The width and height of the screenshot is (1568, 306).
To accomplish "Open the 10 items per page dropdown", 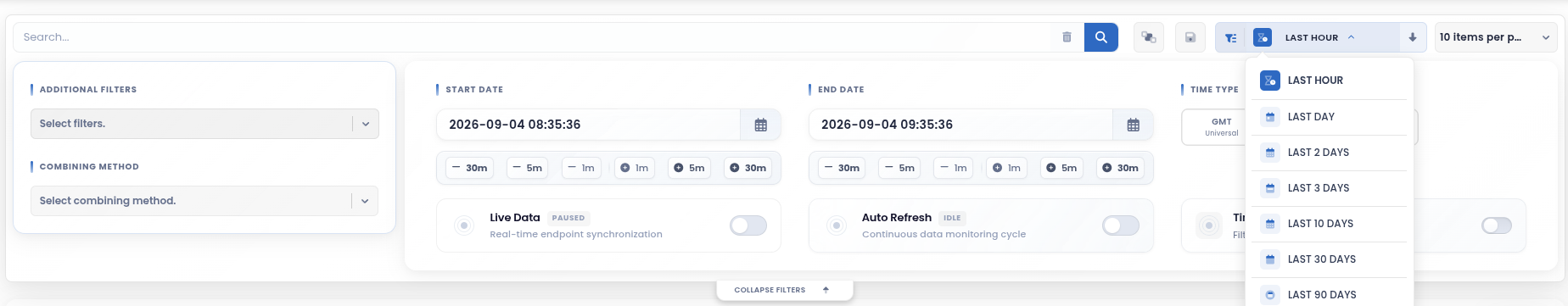I will pos(1495,37).
